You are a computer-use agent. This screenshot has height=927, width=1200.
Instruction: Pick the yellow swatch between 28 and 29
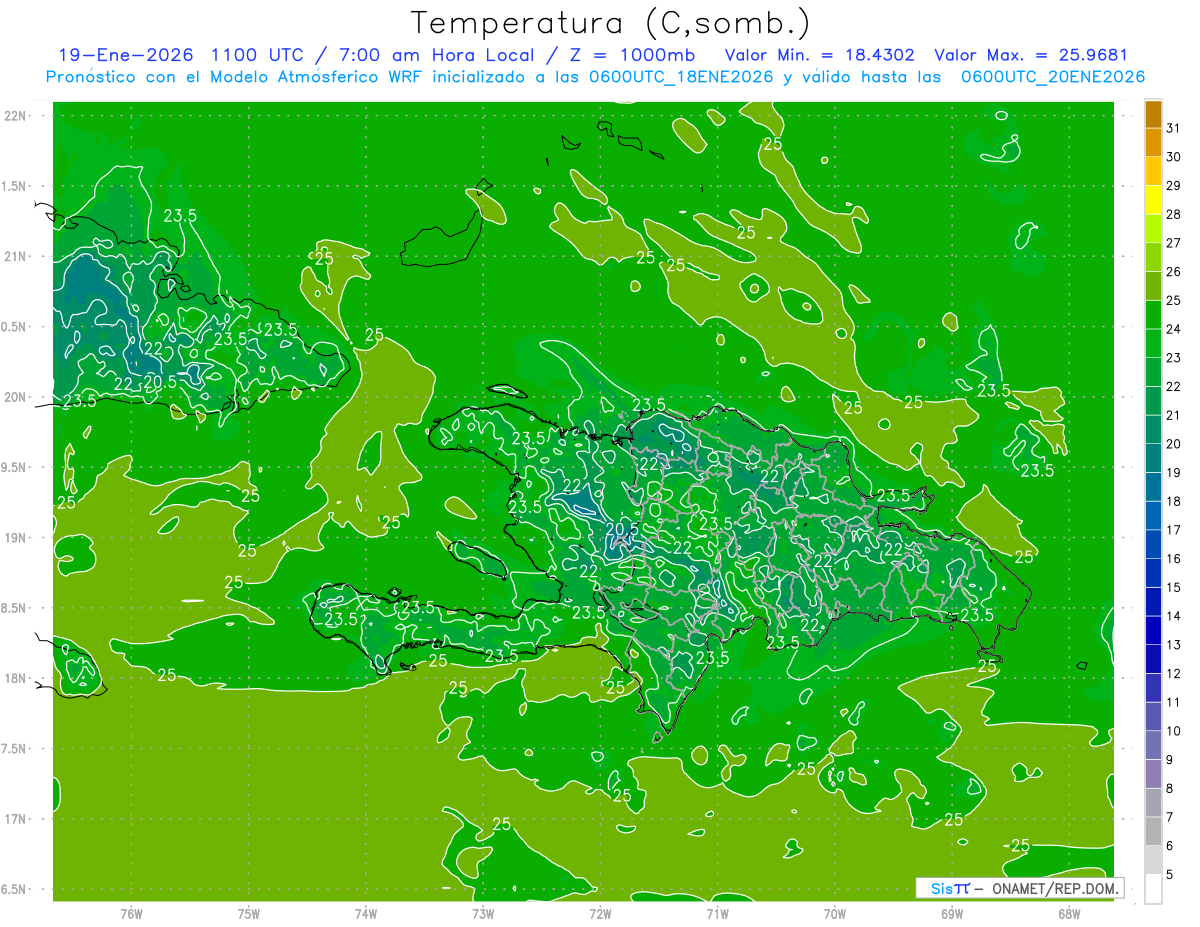[1153, 200]
